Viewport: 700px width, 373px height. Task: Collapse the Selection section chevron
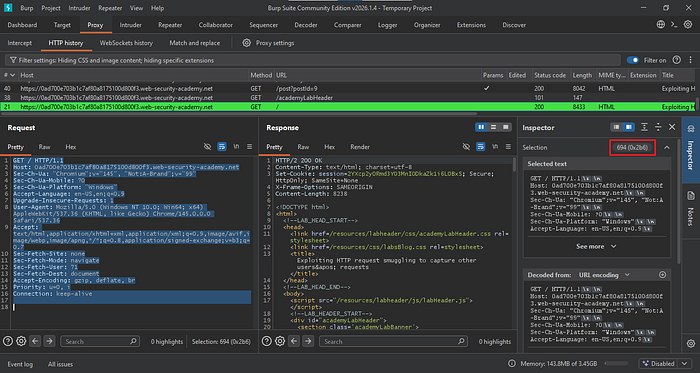pyautogui.click(x=667, y=147)
